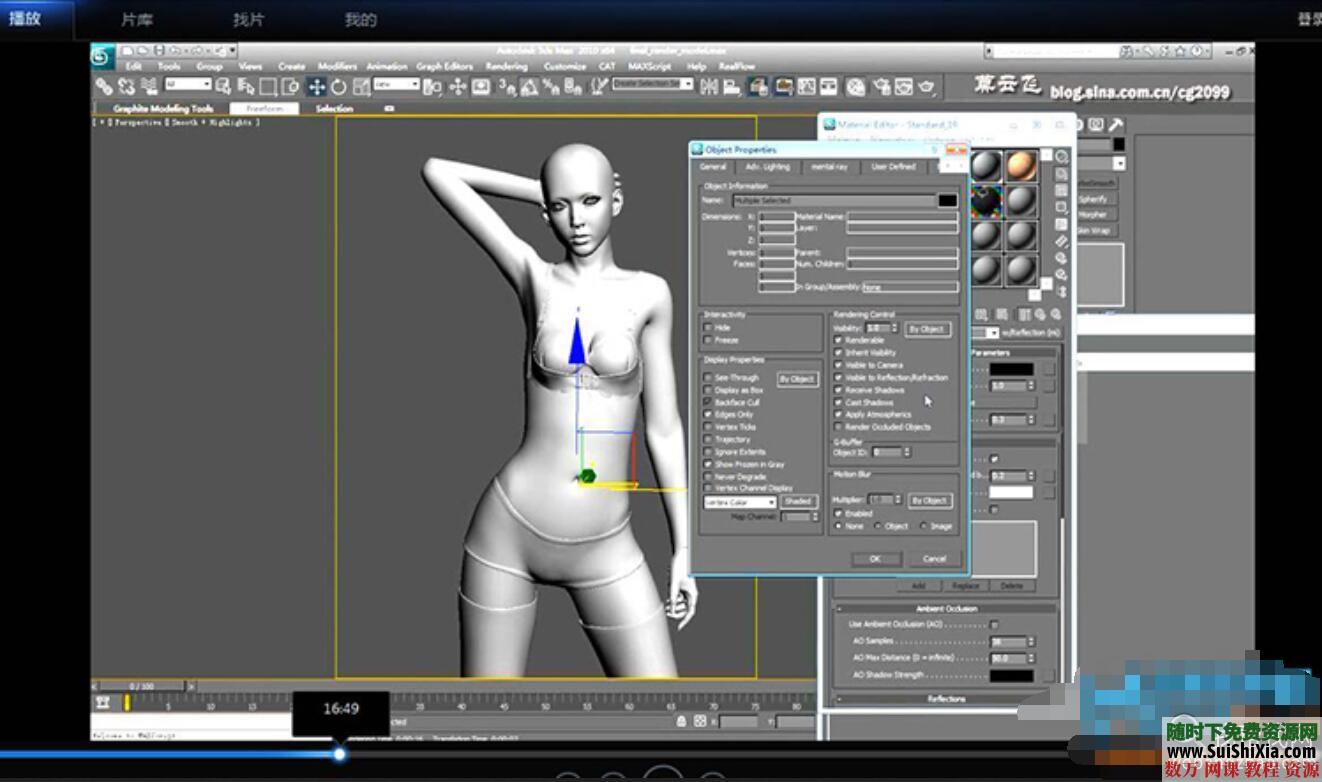
Task: Enable the Vertex Ticks checkbox
Action: (x=708, y=426)
